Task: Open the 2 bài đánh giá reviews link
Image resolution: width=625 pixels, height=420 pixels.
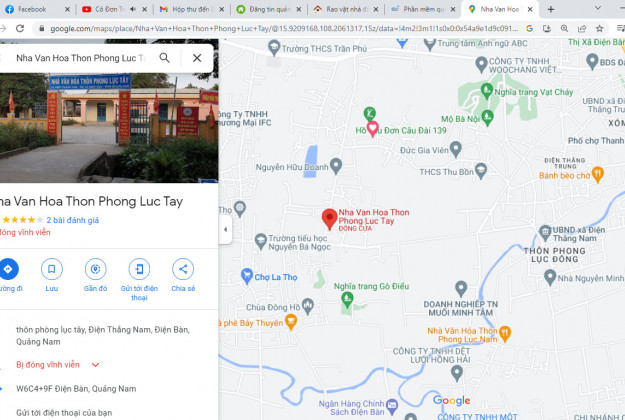Action: coord(73,220)
